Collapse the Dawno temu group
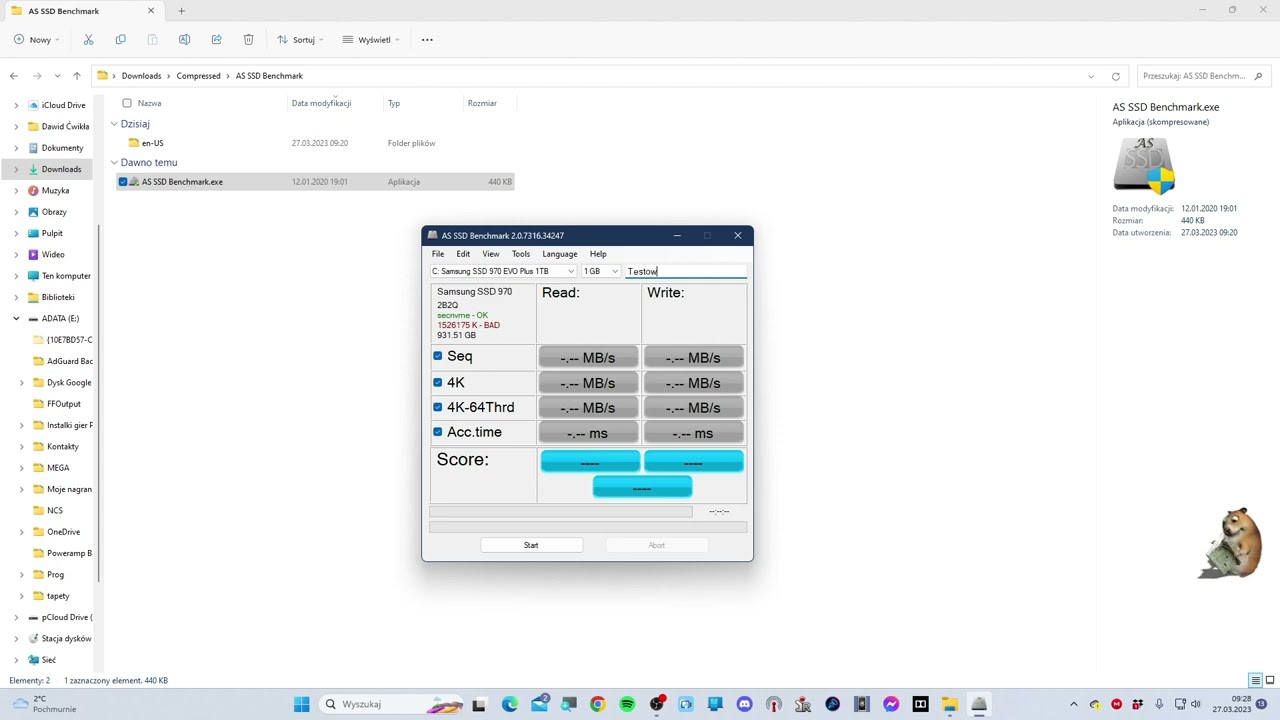Image resolution: width=1280 pixels, height=720 pixels. [114, 162]
